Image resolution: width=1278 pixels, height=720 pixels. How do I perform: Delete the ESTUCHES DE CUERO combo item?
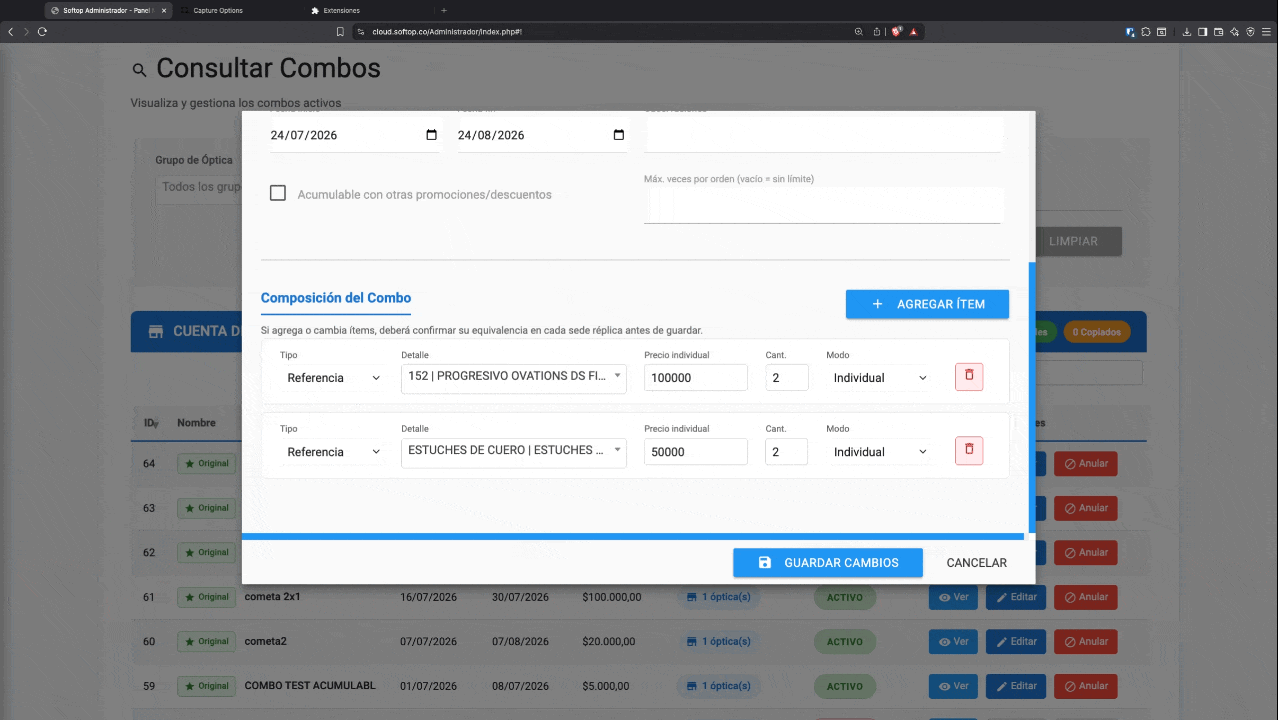click(x=969, y=451)
